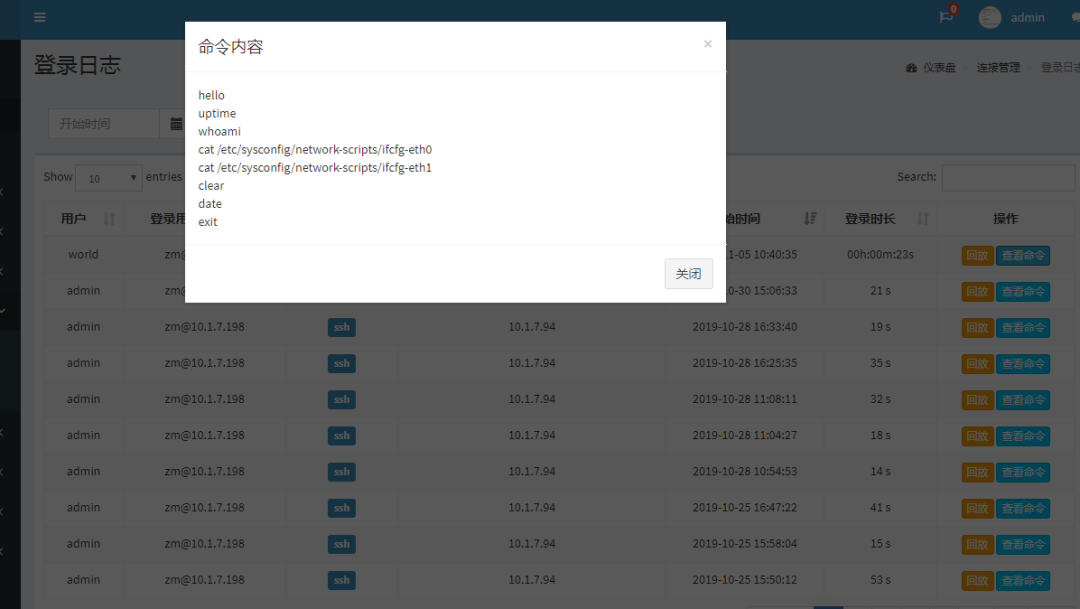1080x609 pixels.
Task: Select the 'clear' command line
Action: [211, 186]
